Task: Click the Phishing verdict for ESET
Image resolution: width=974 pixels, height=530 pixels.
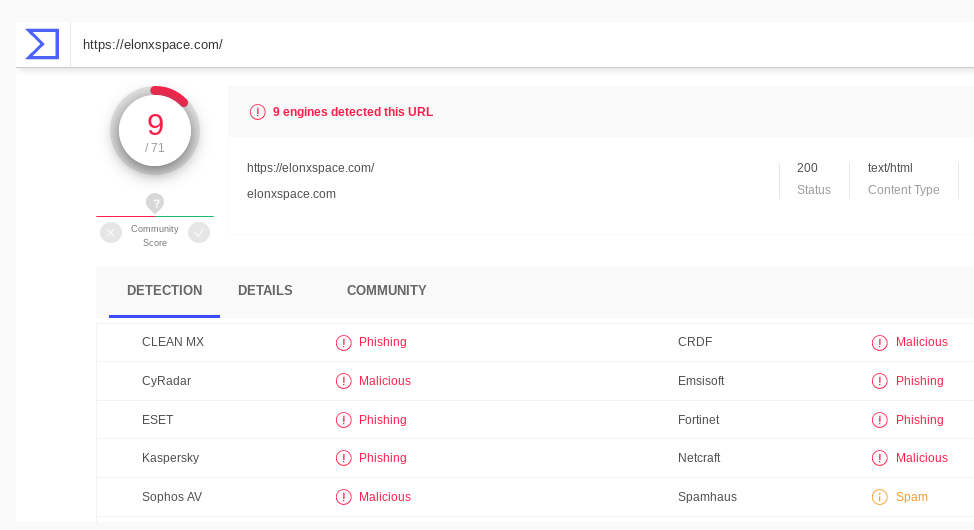Action: click(383, 420)
